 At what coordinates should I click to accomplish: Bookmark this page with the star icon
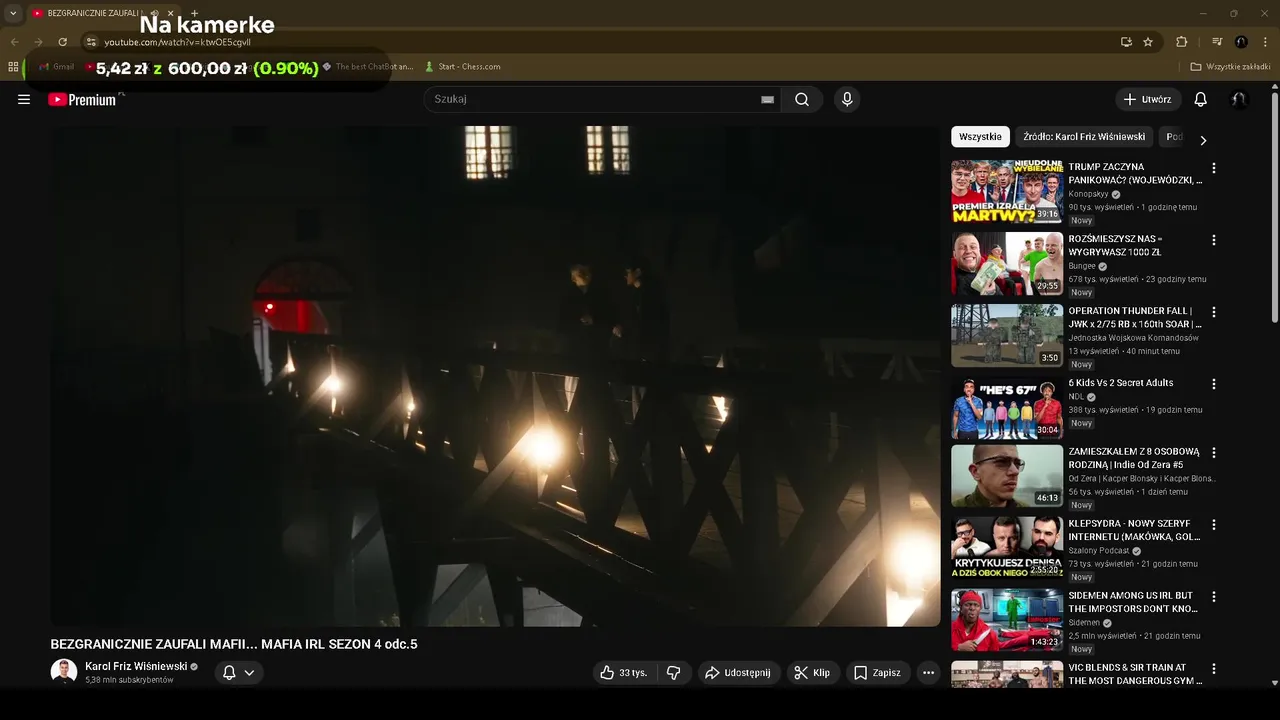(1148, 42)
